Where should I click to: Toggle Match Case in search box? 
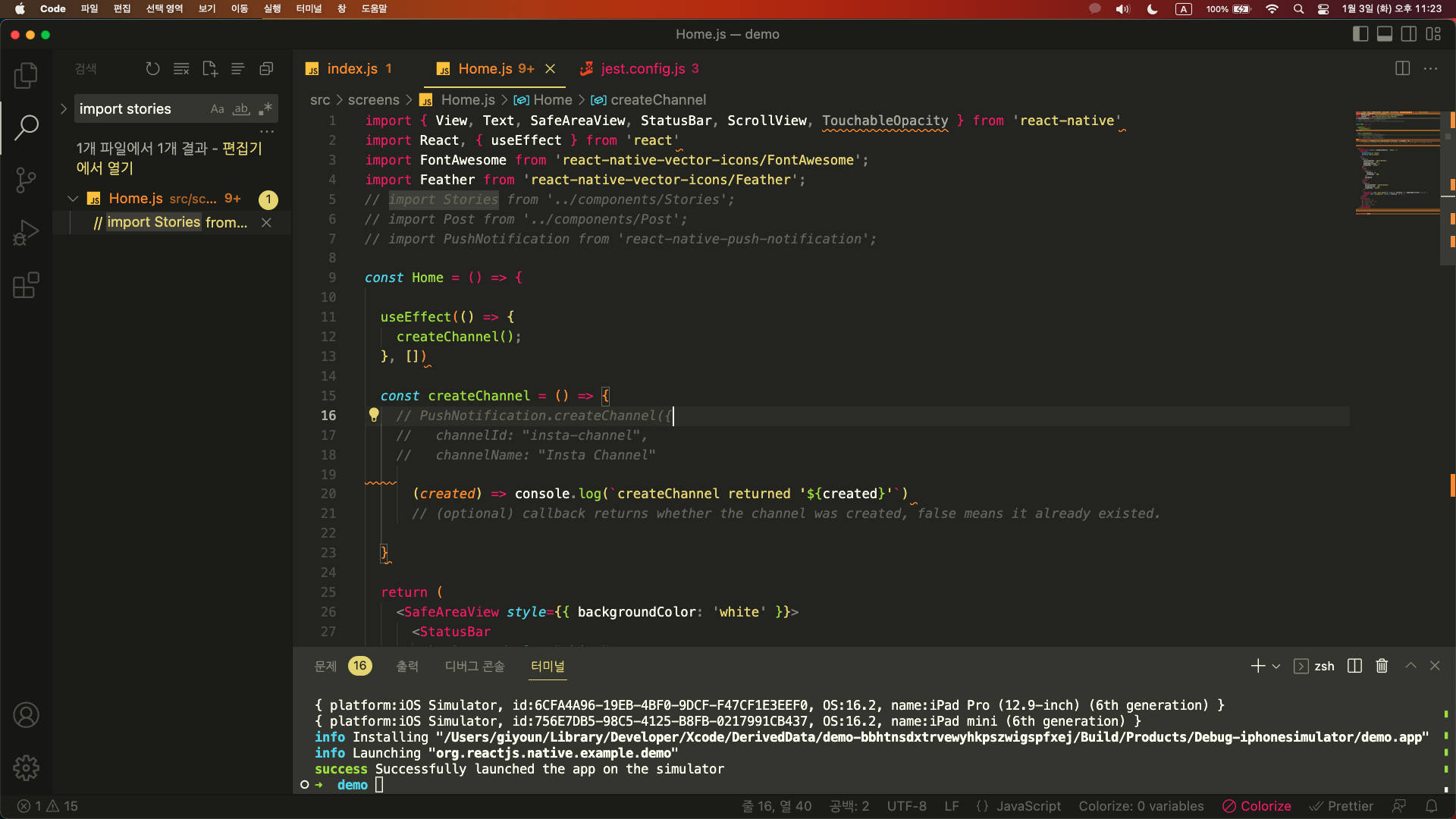click(217, 108)
